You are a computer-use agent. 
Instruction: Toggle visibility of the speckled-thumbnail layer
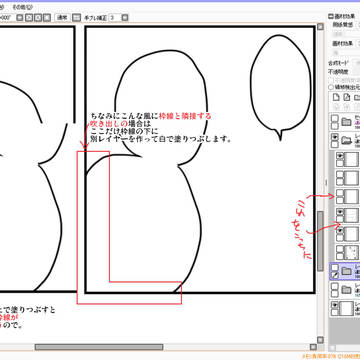pyautogui.click(x=340, y=249)
